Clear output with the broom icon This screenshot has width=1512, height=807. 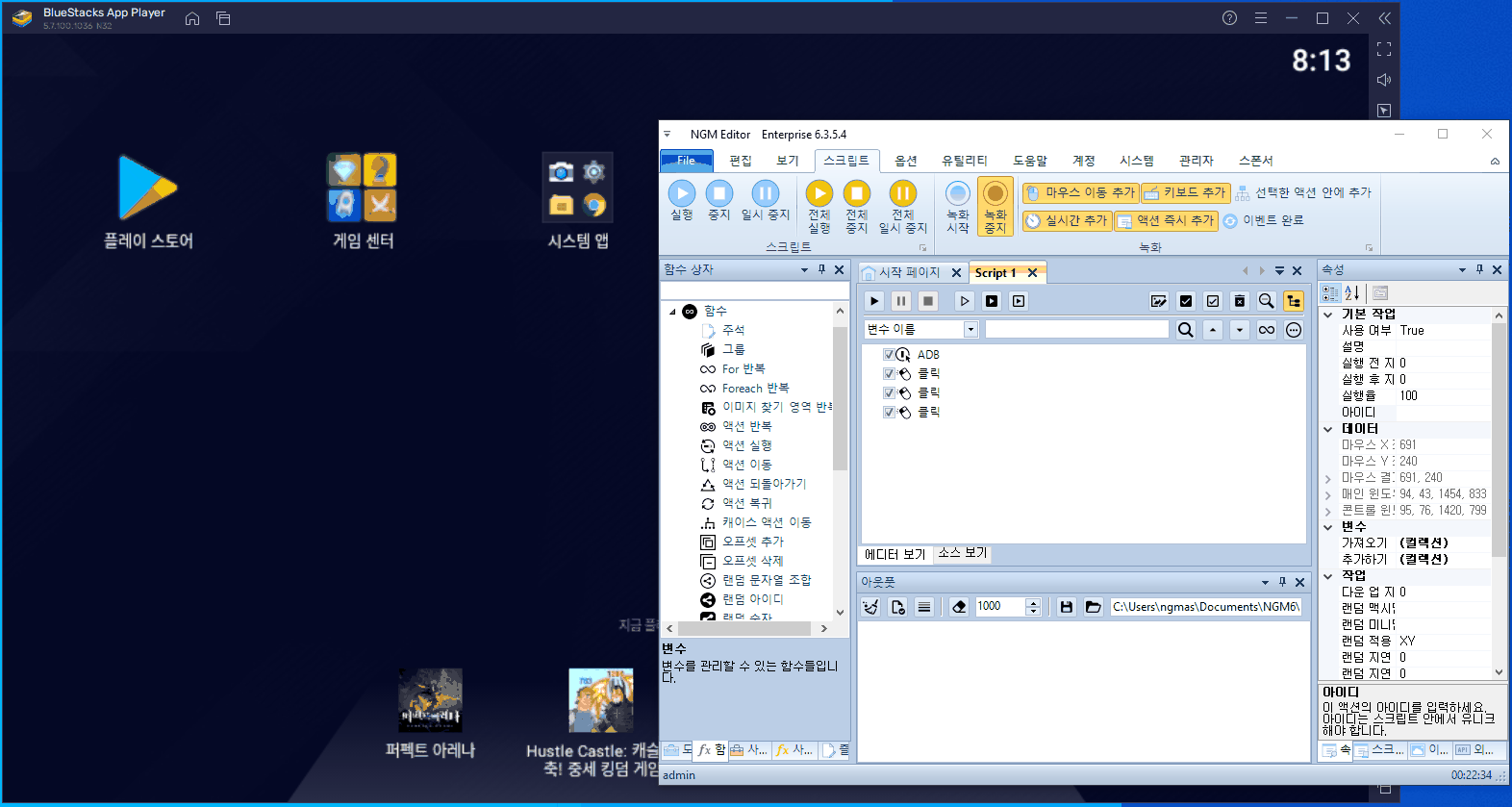[x=870, y=607]
